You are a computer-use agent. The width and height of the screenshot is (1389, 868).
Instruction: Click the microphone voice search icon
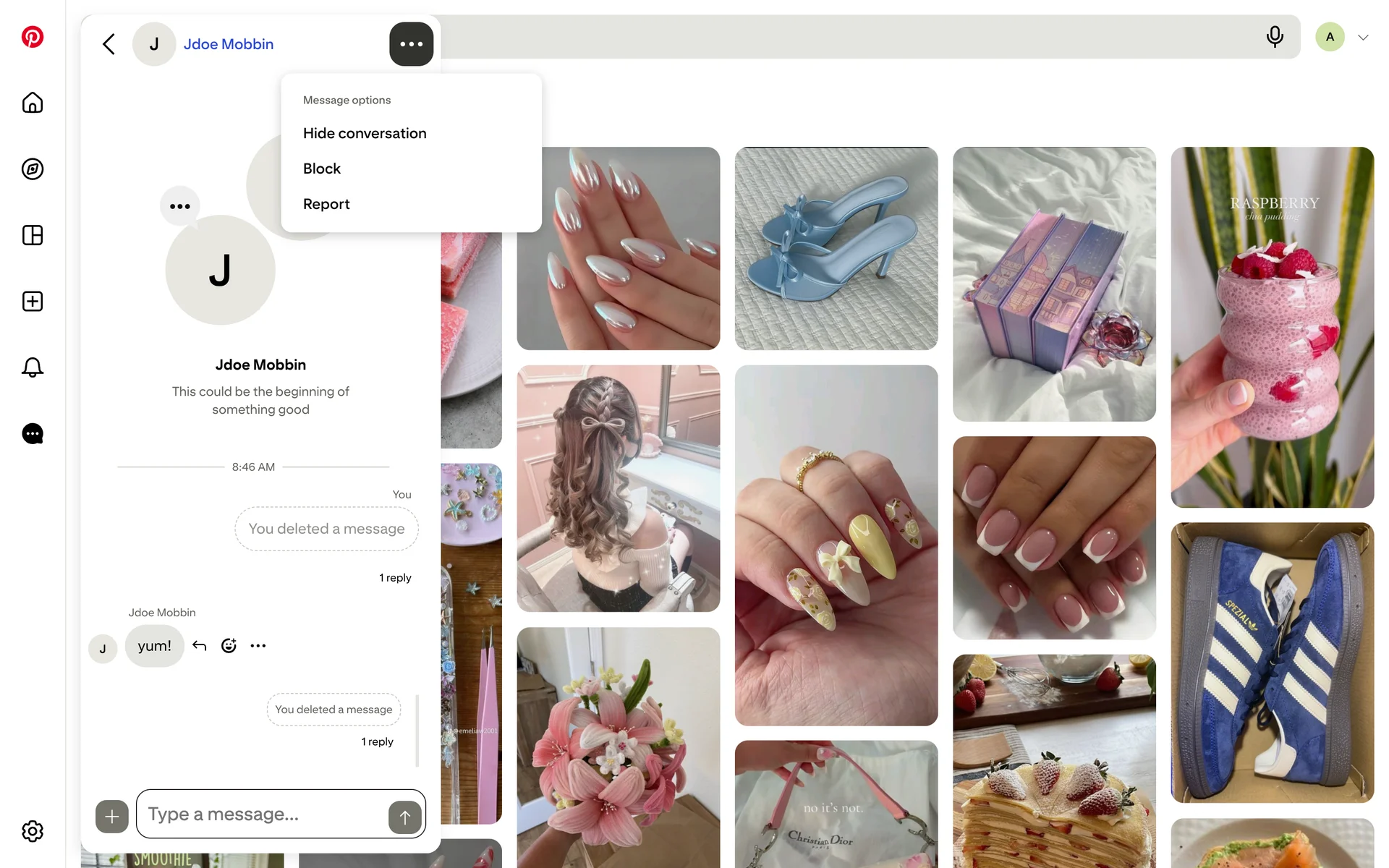1275,37
